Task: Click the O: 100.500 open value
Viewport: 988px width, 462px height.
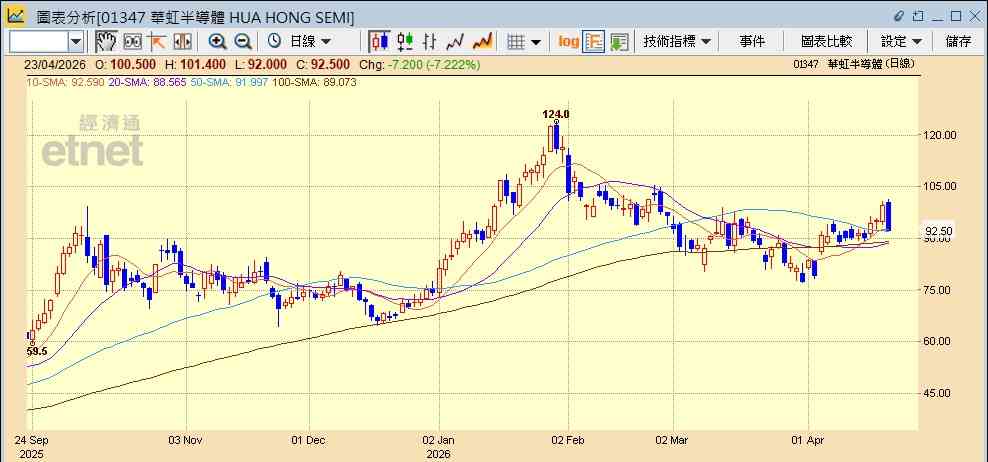Action: coord(125,64)
